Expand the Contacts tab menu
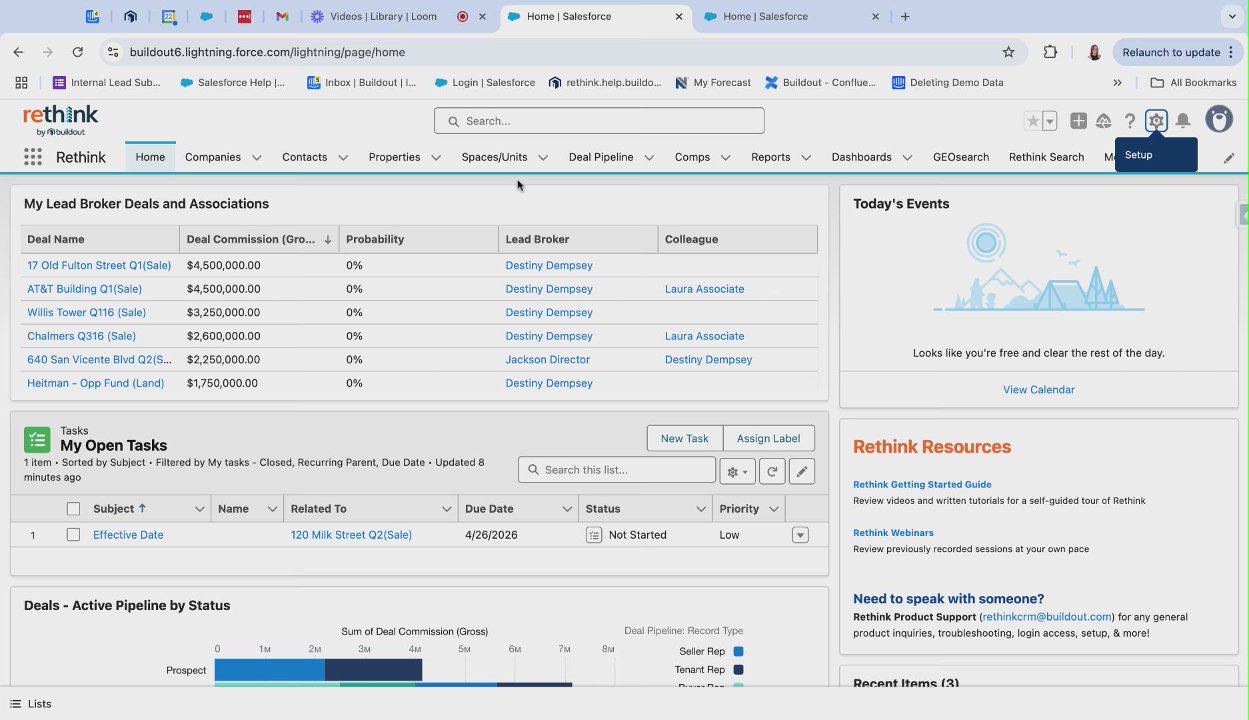 tap(343, 158)
